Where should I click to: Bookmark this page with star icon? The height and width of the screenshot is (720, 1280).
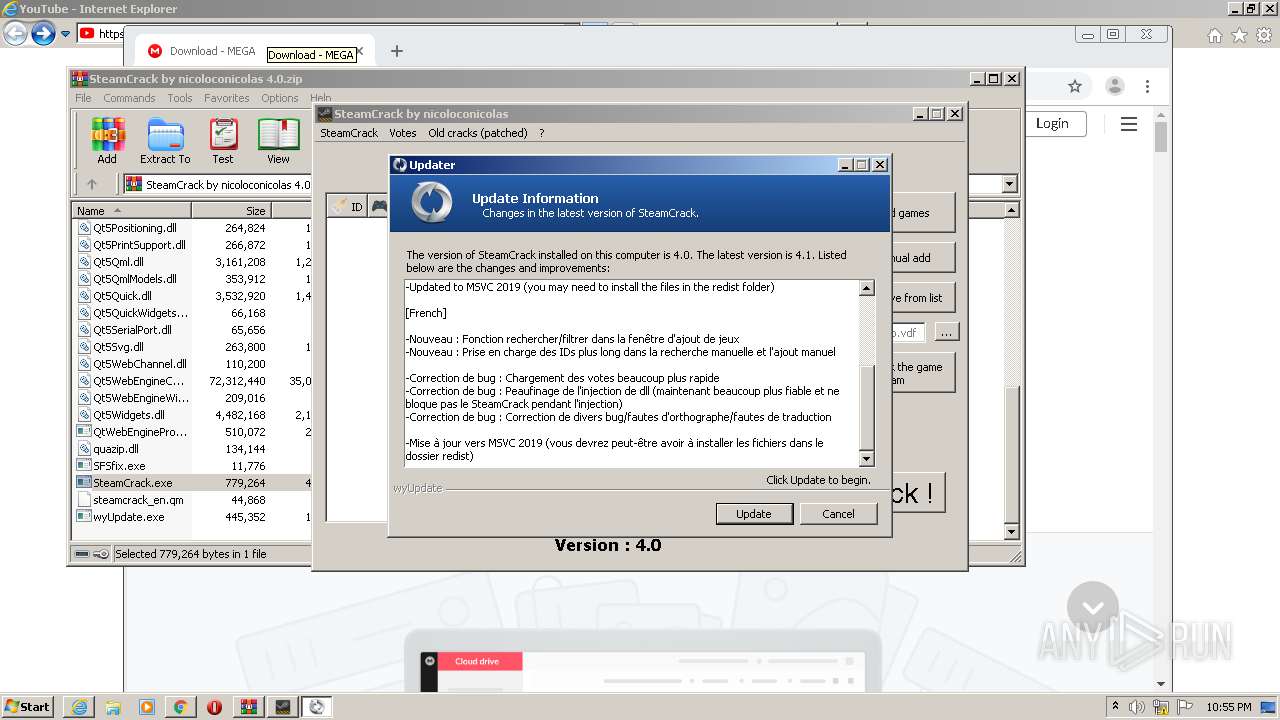[1075, 86]
